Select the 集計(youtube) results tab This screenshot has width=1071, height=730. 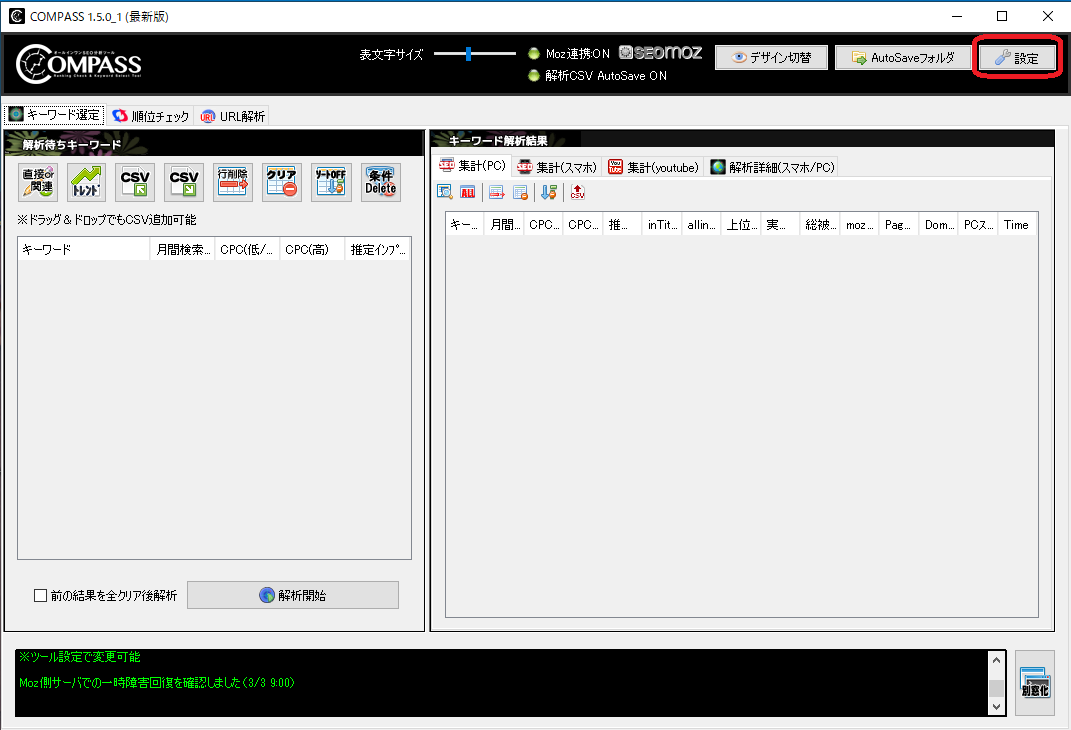652,166
